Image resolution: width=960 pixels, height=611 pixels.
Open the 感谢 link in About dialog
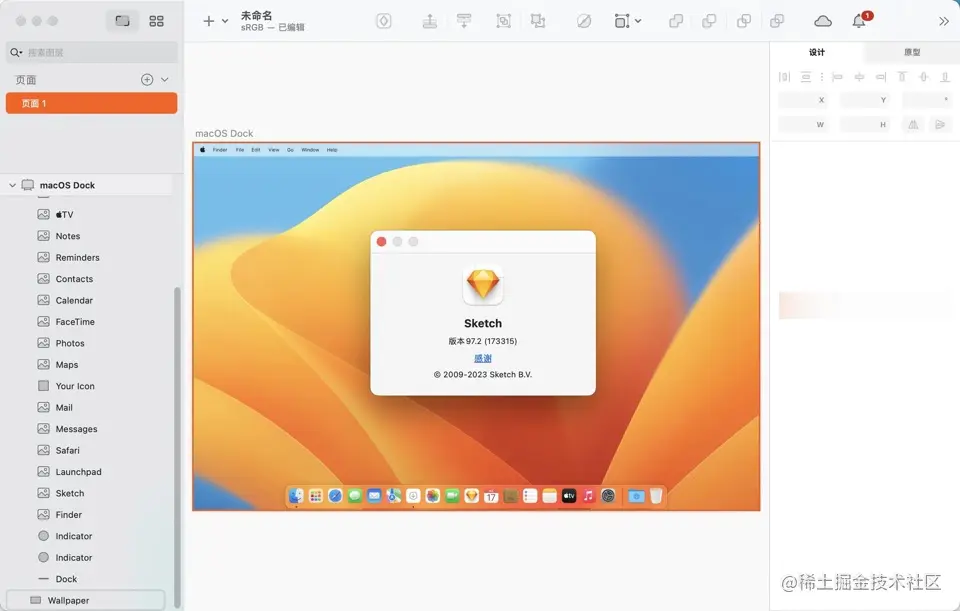click(482, 358)
